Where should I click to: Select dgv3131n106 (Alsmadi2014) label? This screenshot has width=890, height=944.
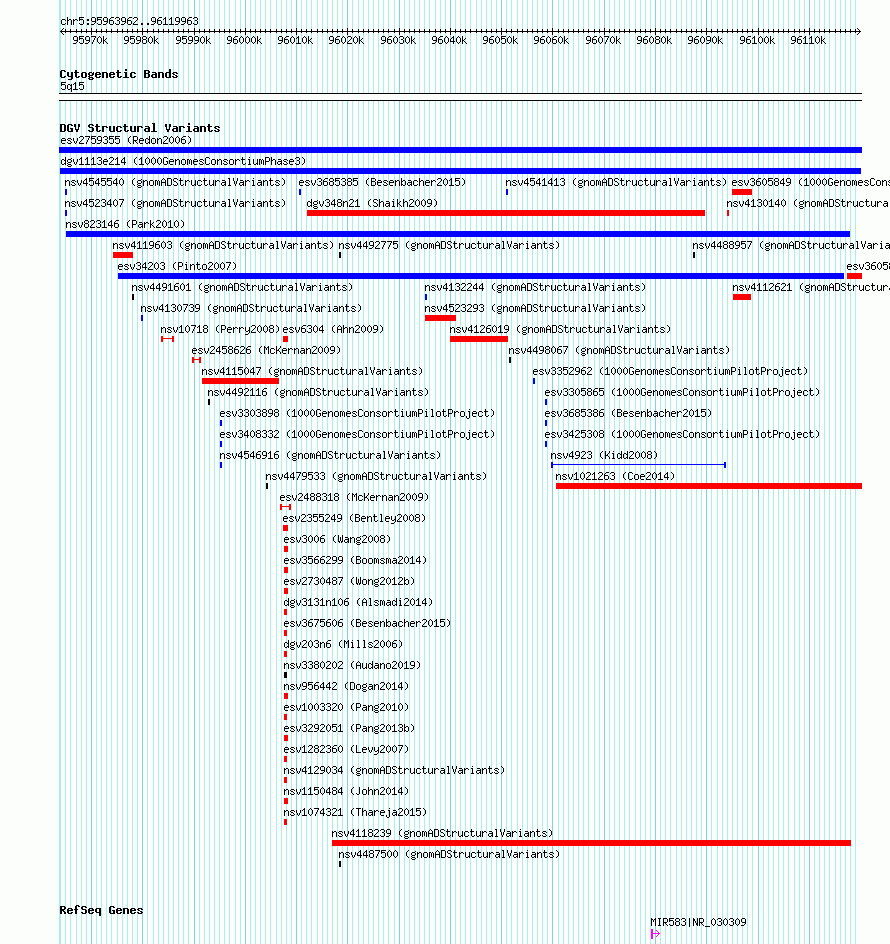[358, 603]
